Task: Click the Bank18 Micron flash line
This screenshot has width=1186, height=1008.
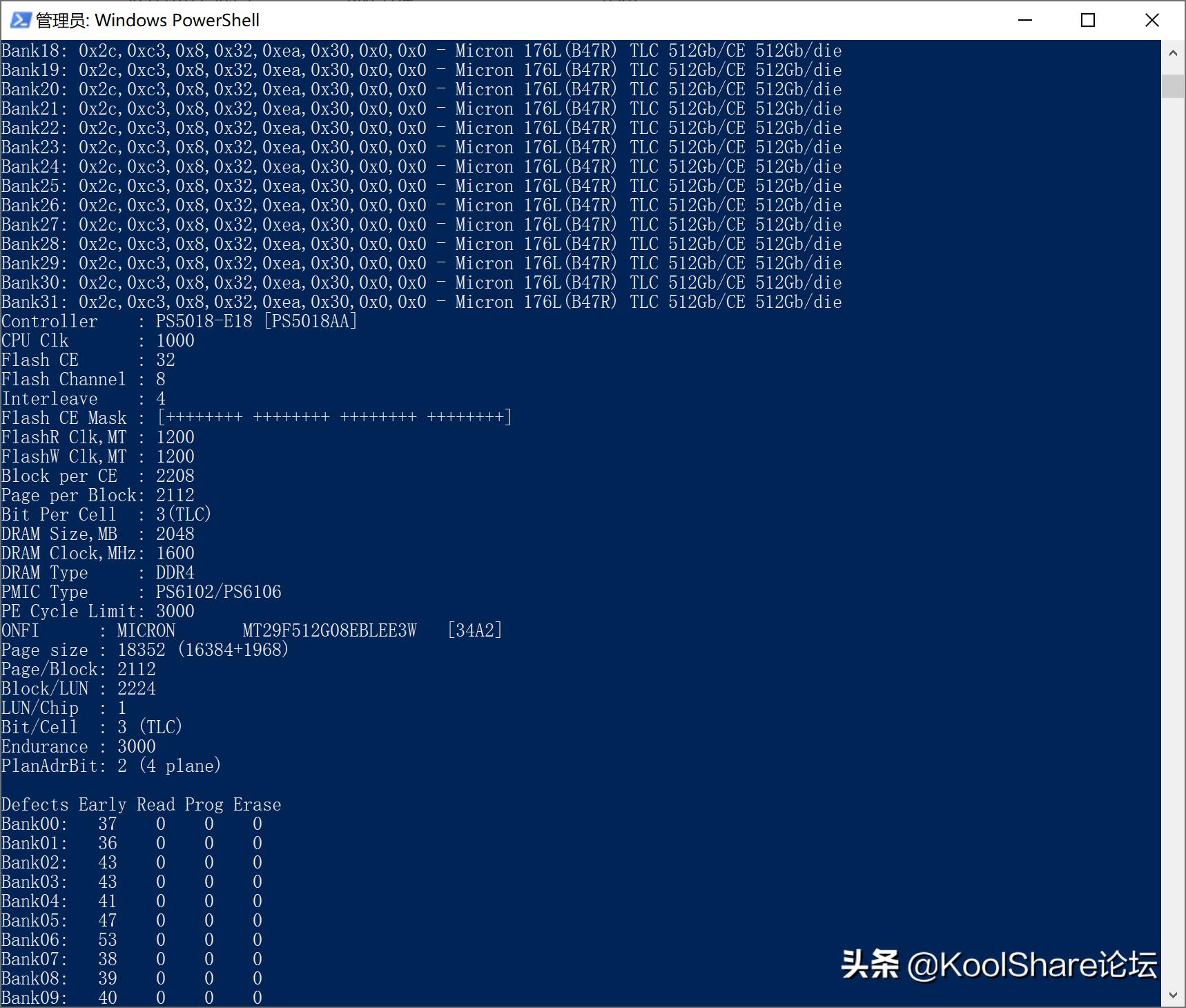Action: [421, 50]
